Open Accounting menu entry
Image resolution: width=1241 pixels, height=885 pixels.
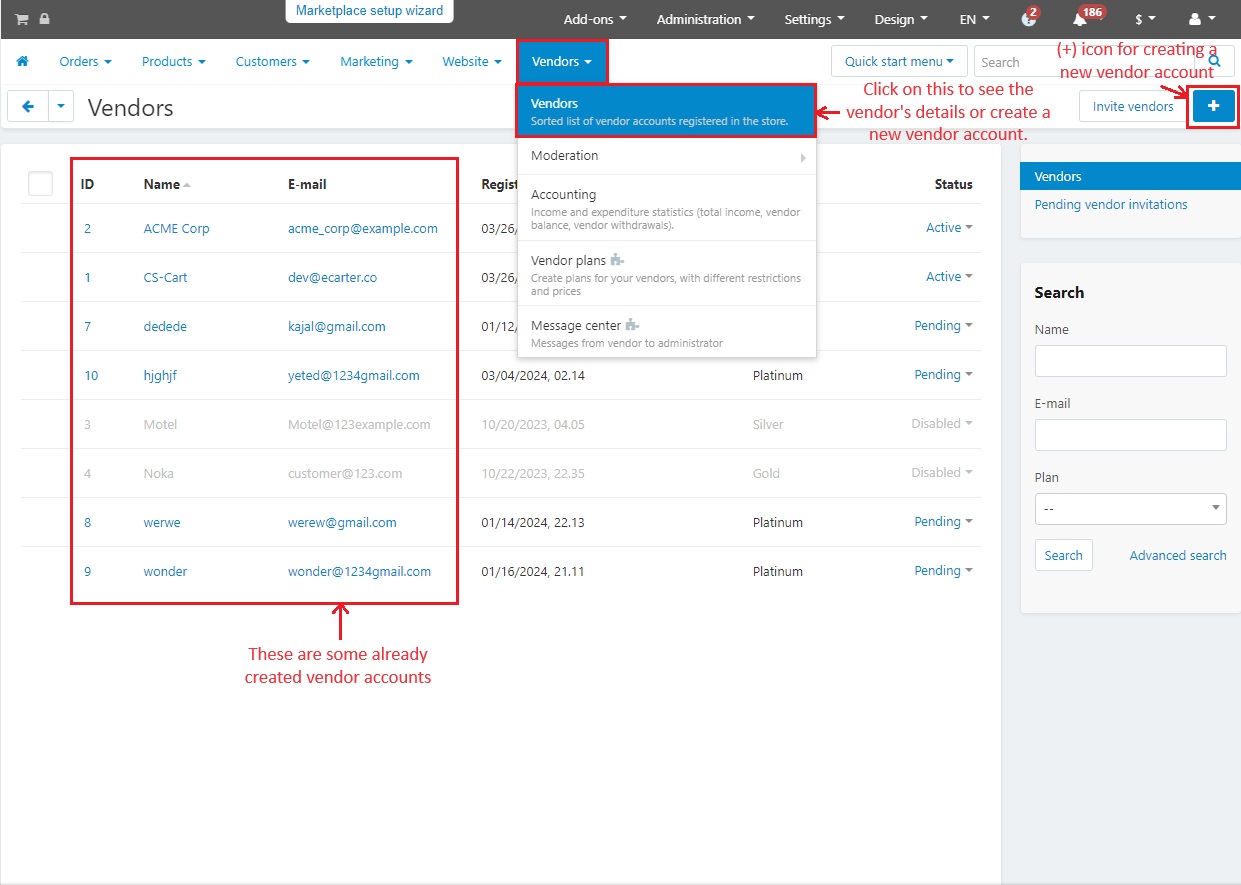point(667,208)
